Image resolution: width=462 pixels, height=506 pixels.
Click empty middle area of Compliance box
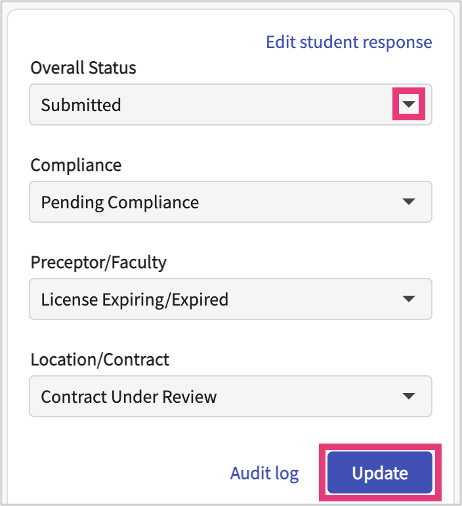pos(300,202)
